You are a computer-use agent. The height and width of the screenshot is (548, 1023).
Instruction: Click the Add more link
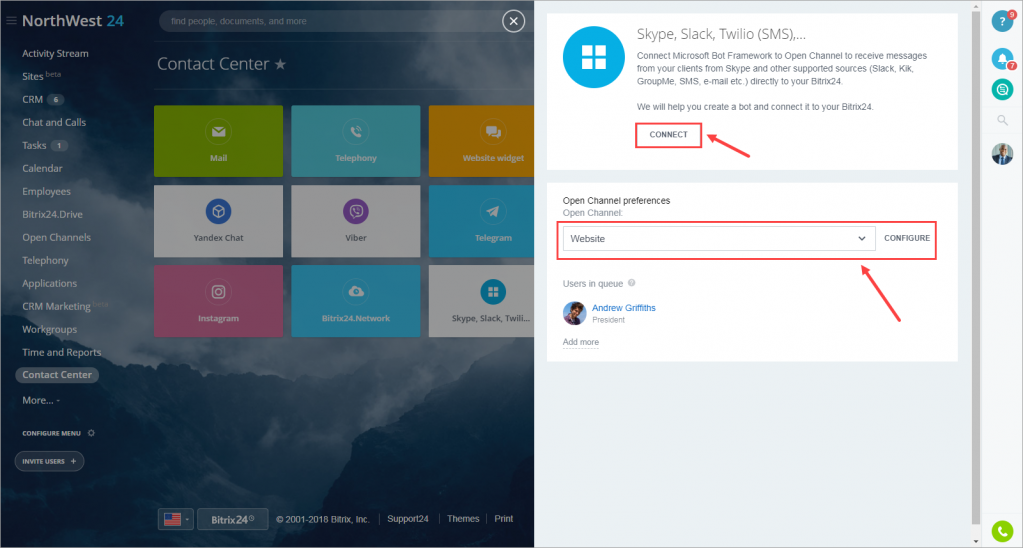(x=581, y=342)
